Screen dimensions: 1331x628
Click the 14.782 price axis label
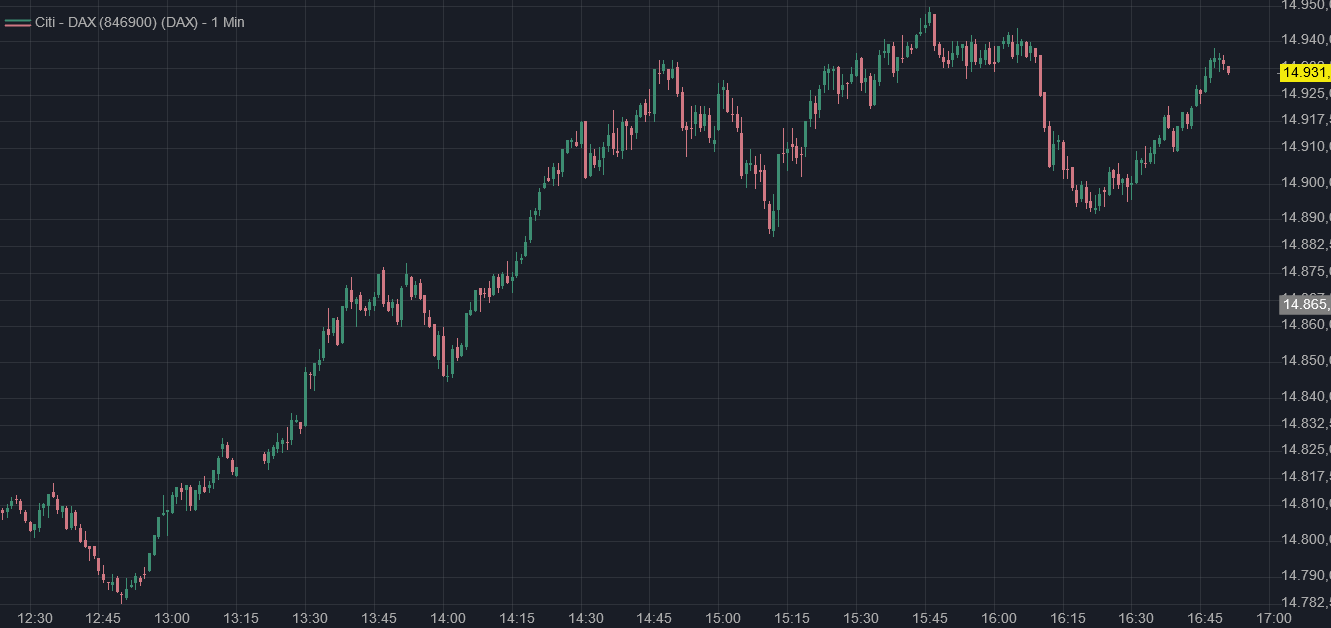click(1305, 602)
